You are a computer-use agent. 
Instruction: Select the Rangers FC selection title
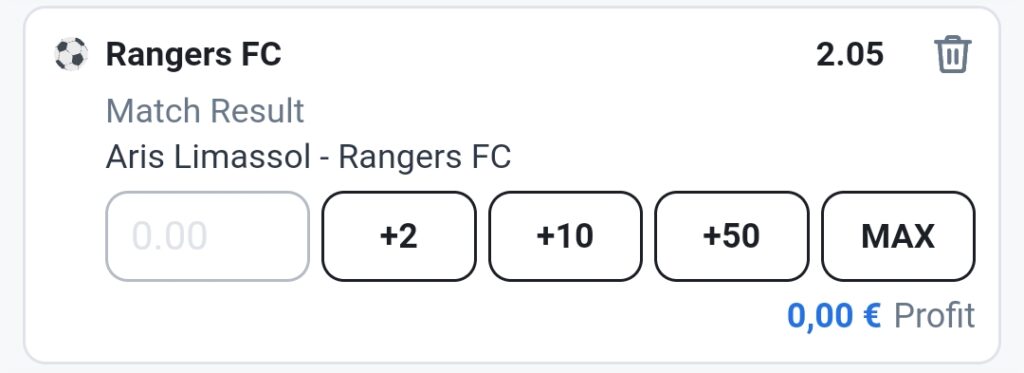pyautogui.click(x=193, y=54)
